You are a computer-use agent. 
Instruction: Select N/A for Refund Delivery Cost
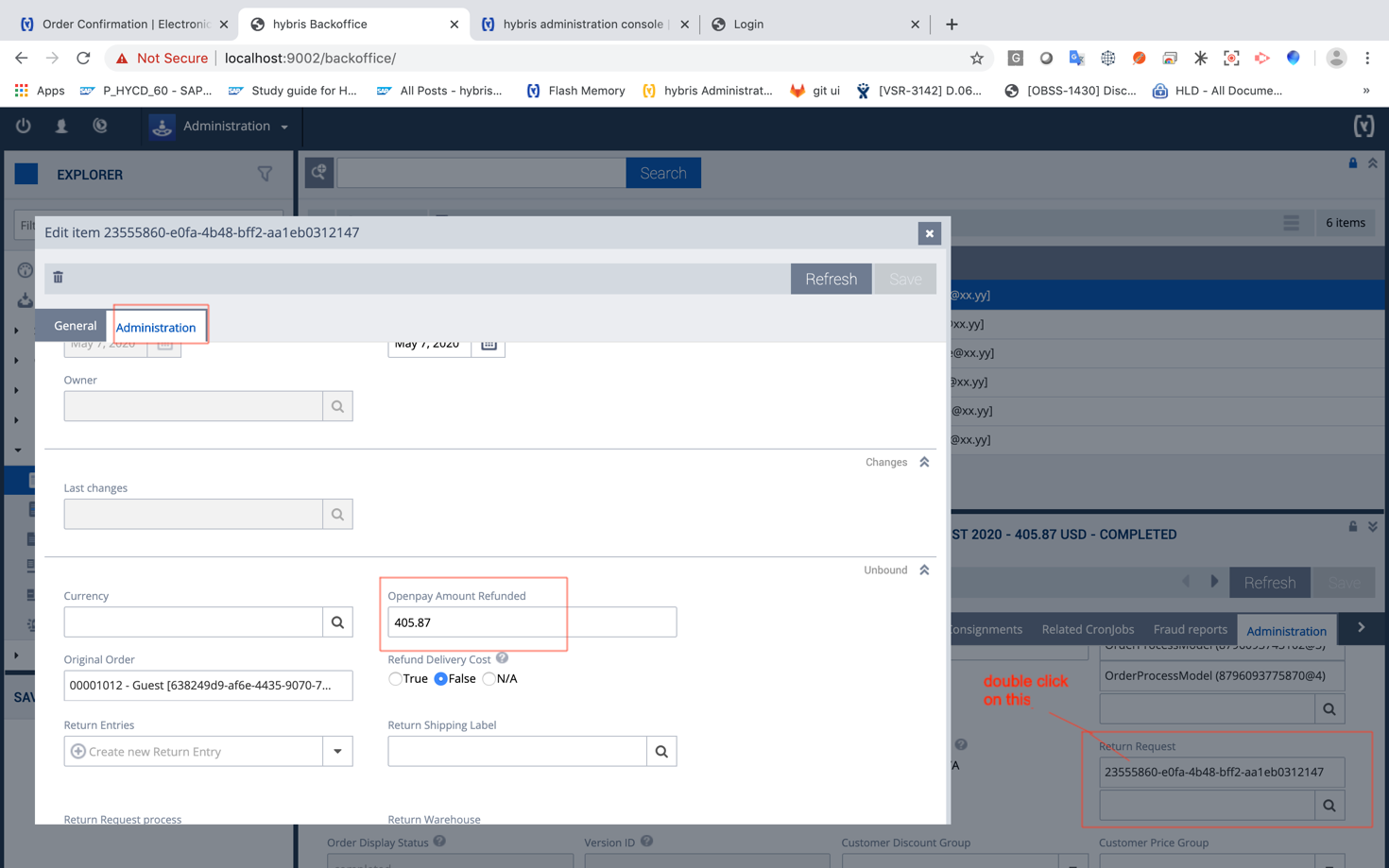pyautogui.click(x=489, y=679)
